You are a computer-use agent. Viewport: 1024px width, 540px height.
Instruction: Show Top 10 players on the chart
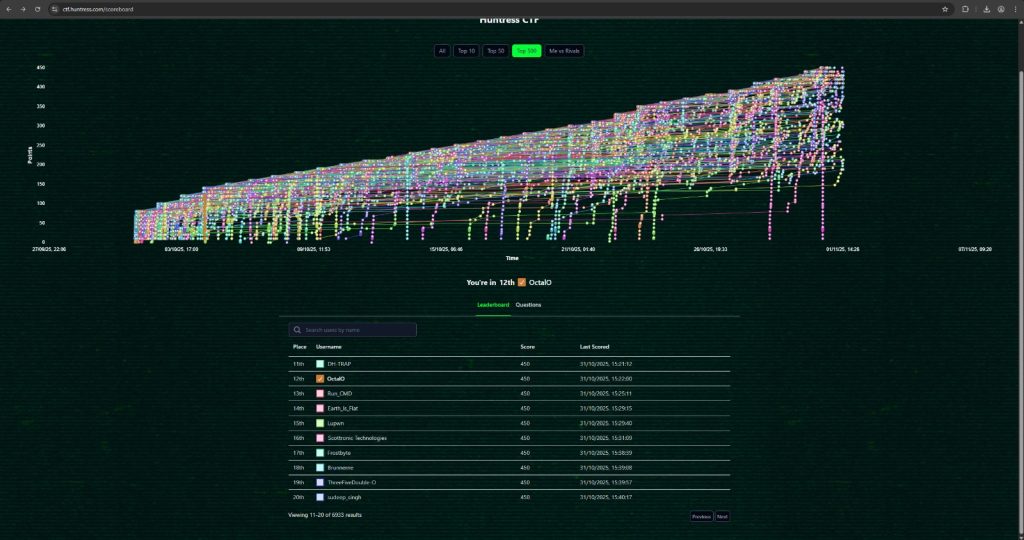click(466, 50)
